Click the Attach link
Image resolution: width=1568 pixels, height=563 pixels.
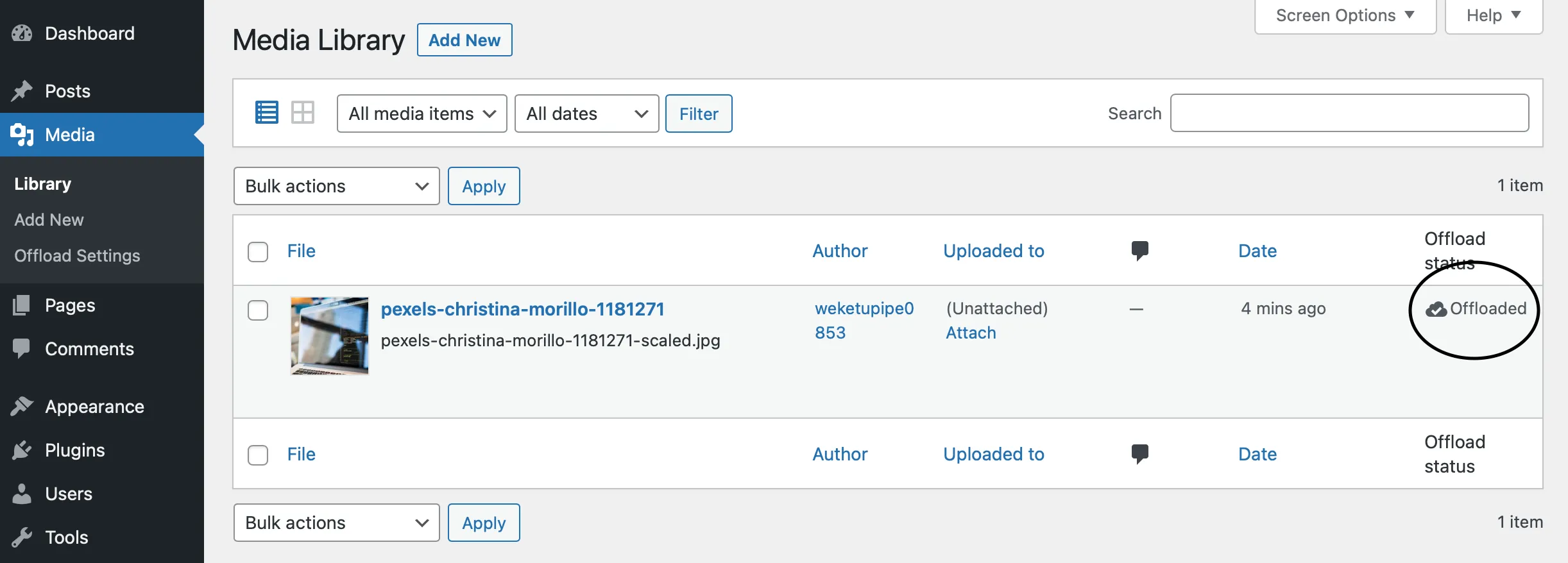(971, 333)
